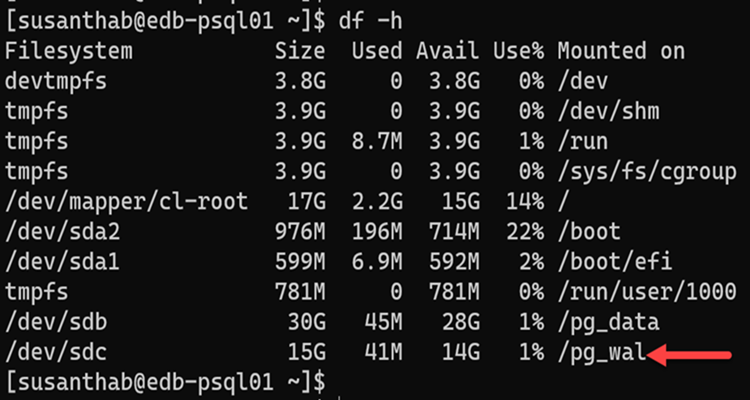Click the /dev/mapper/cl-root filesystem name

pyautogui.click(x=126, y=201)
